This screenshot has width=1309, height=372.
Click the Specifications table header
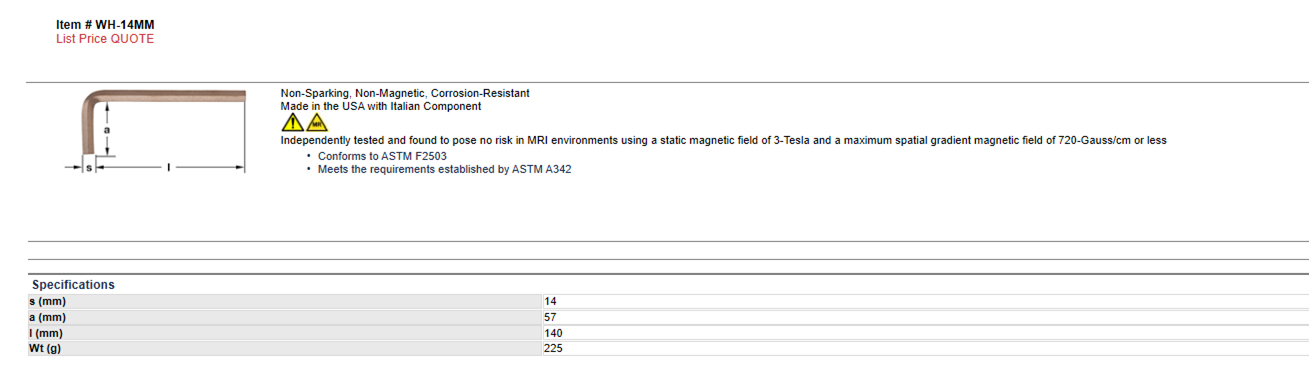click(x=73, y=285)
